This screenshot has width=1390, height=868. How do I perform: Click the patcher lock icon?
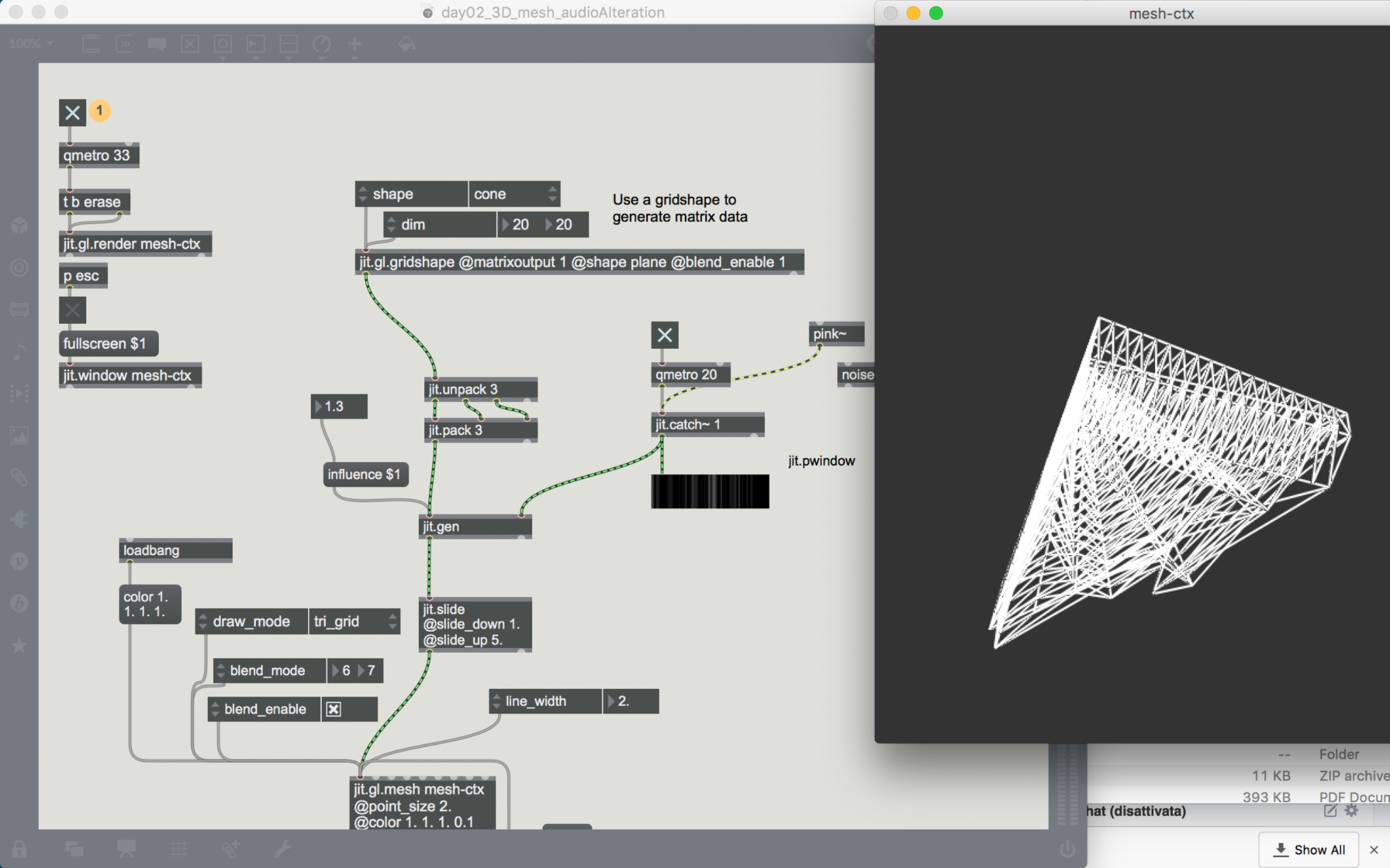(x=19, y=848)
